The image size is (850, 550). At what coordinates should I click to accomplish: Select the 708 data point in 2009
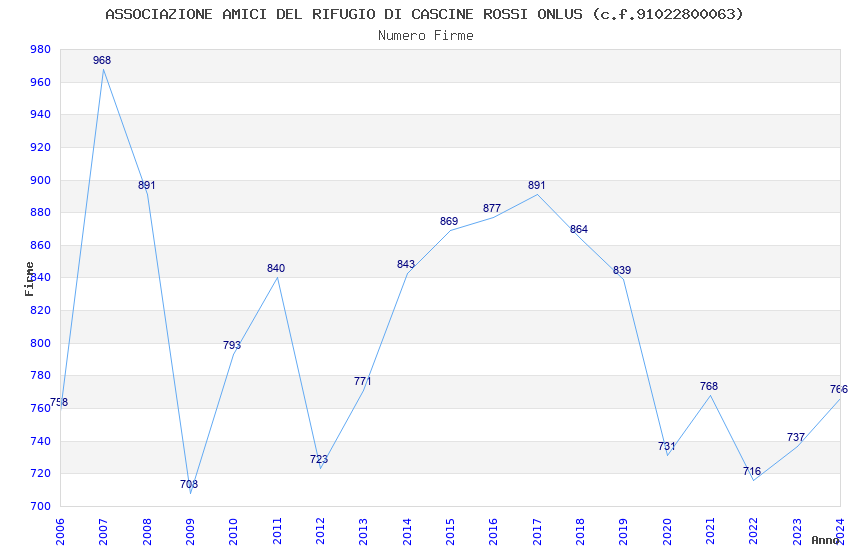189,484
